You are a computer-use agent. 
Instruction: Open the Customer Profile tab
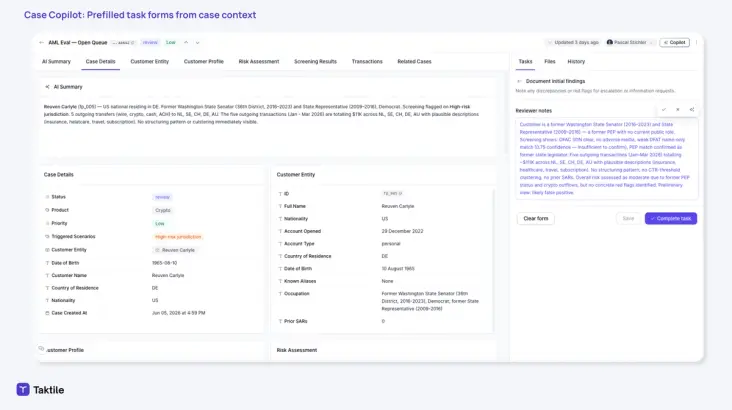[204, 62]
